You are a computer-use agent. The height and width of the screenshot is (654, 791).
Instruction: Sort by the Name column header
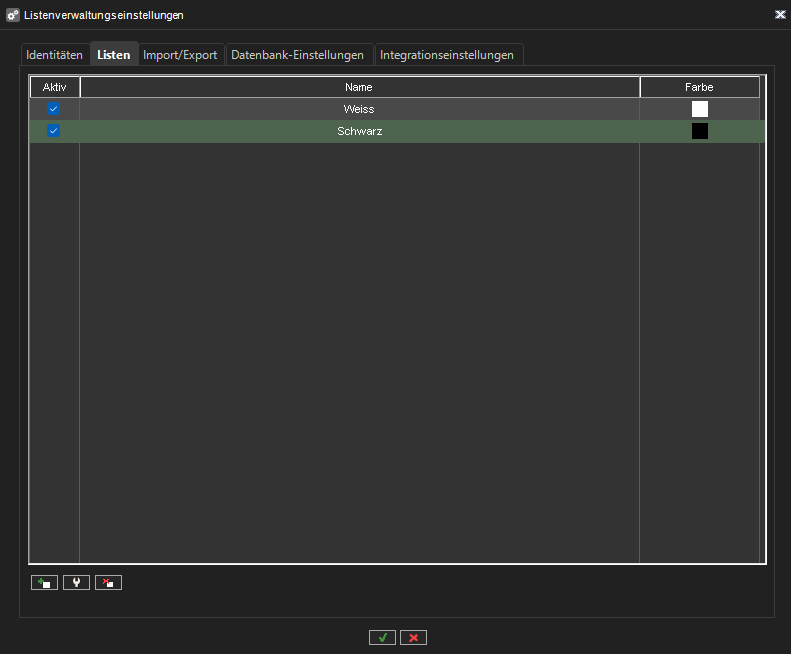[x=359, y=87]
